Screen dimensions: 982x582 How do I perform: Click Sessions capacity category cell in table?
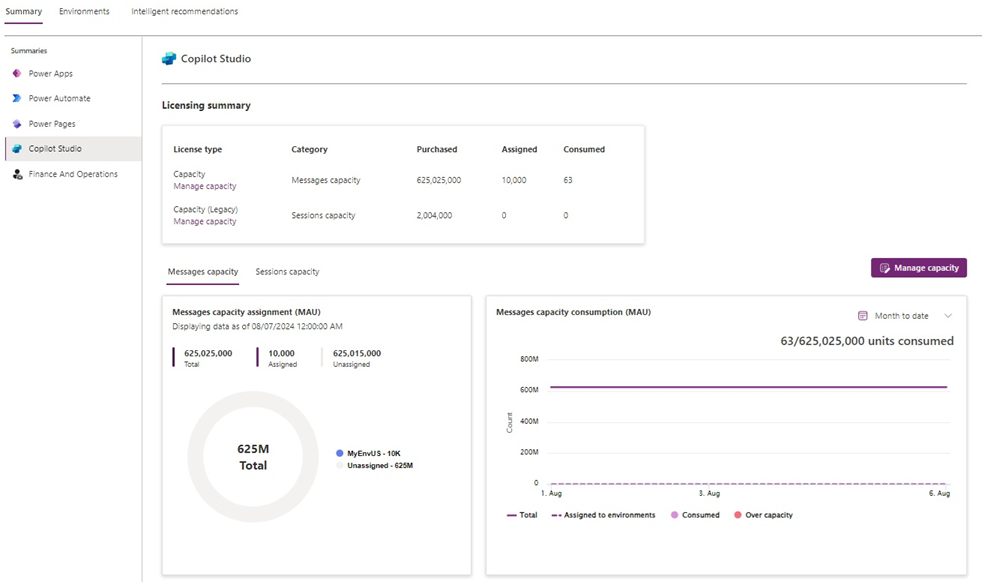pos(323,215)
